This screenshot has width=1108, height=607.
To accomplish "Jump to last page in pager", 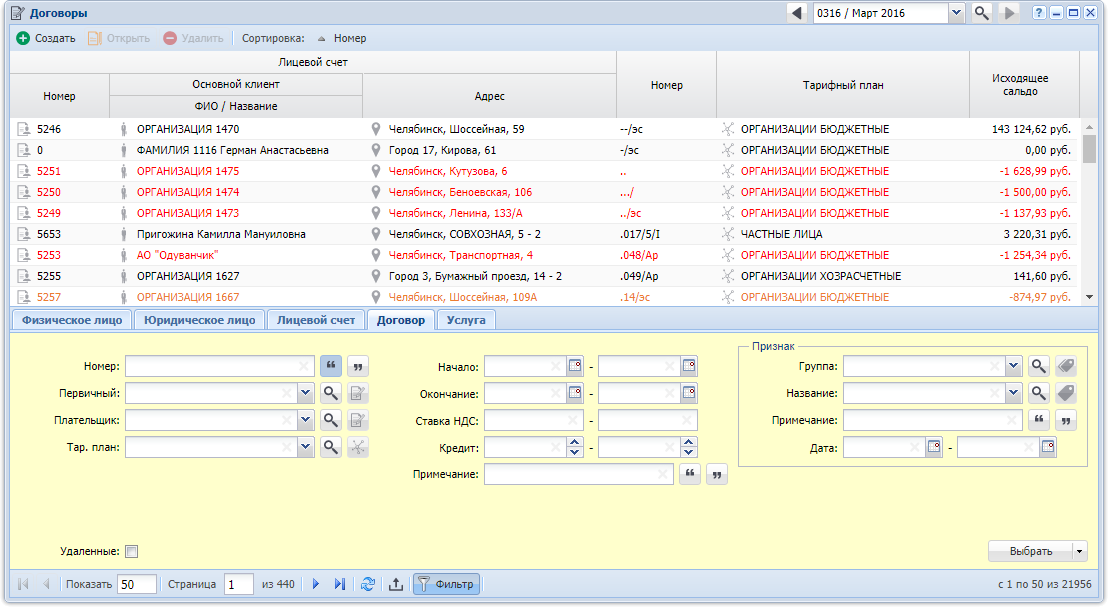I will click(x=340, y=584).
